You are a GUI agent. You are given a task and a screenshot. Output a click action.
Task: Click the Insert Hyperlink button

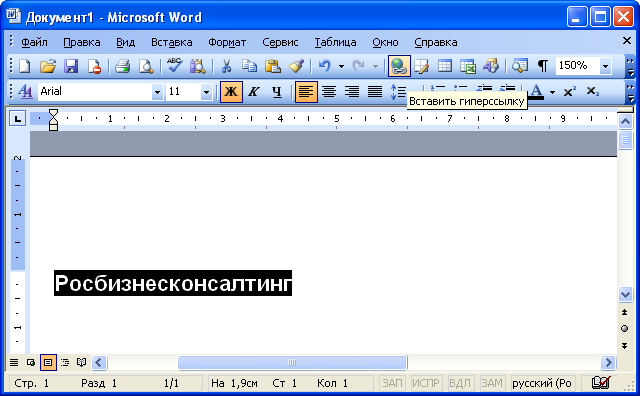[x=399, y=66]
